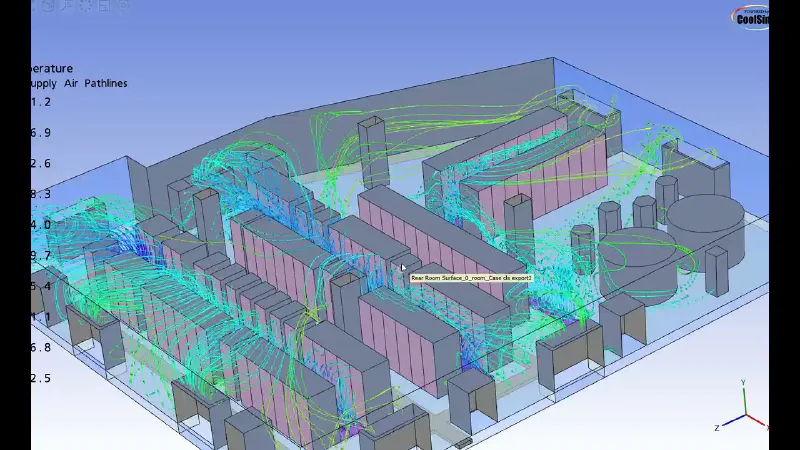Click the Rear Room Surface tooltip label

pyautogui.click(x=471, y=278)
